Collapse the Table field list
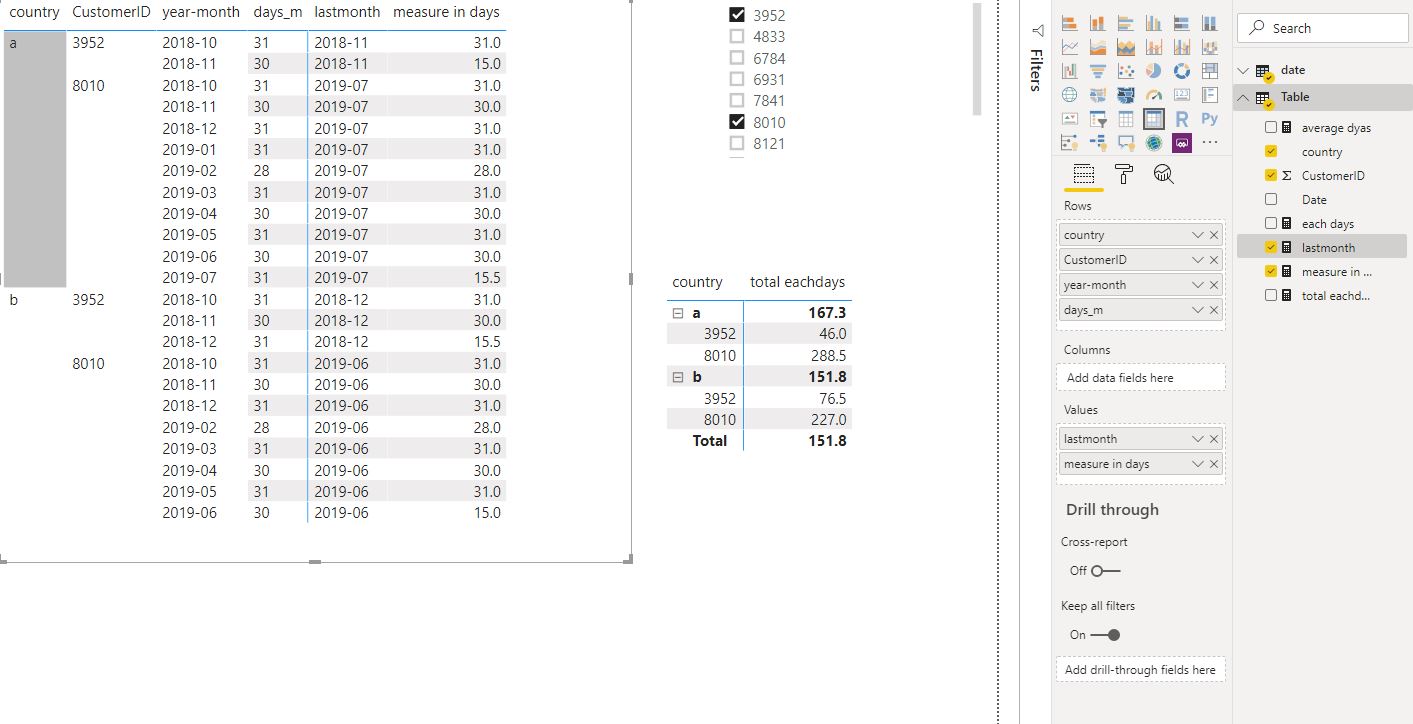This screenshot has height=724, width=1413. pyautogui.click(x=1243, y=97)
